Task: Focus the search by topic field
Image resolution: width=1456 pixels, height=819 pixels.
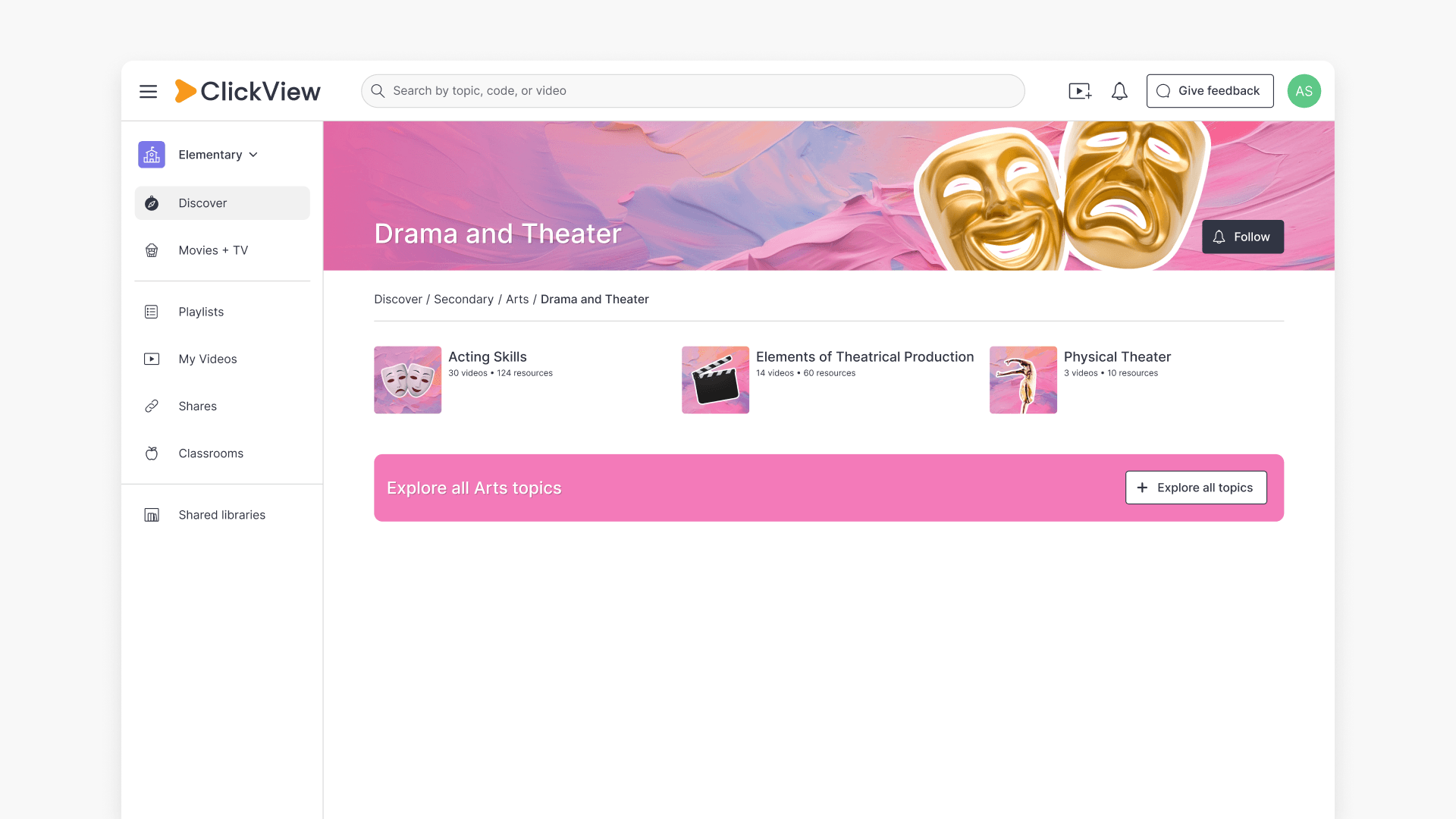Action: click(x=692, y=91)
